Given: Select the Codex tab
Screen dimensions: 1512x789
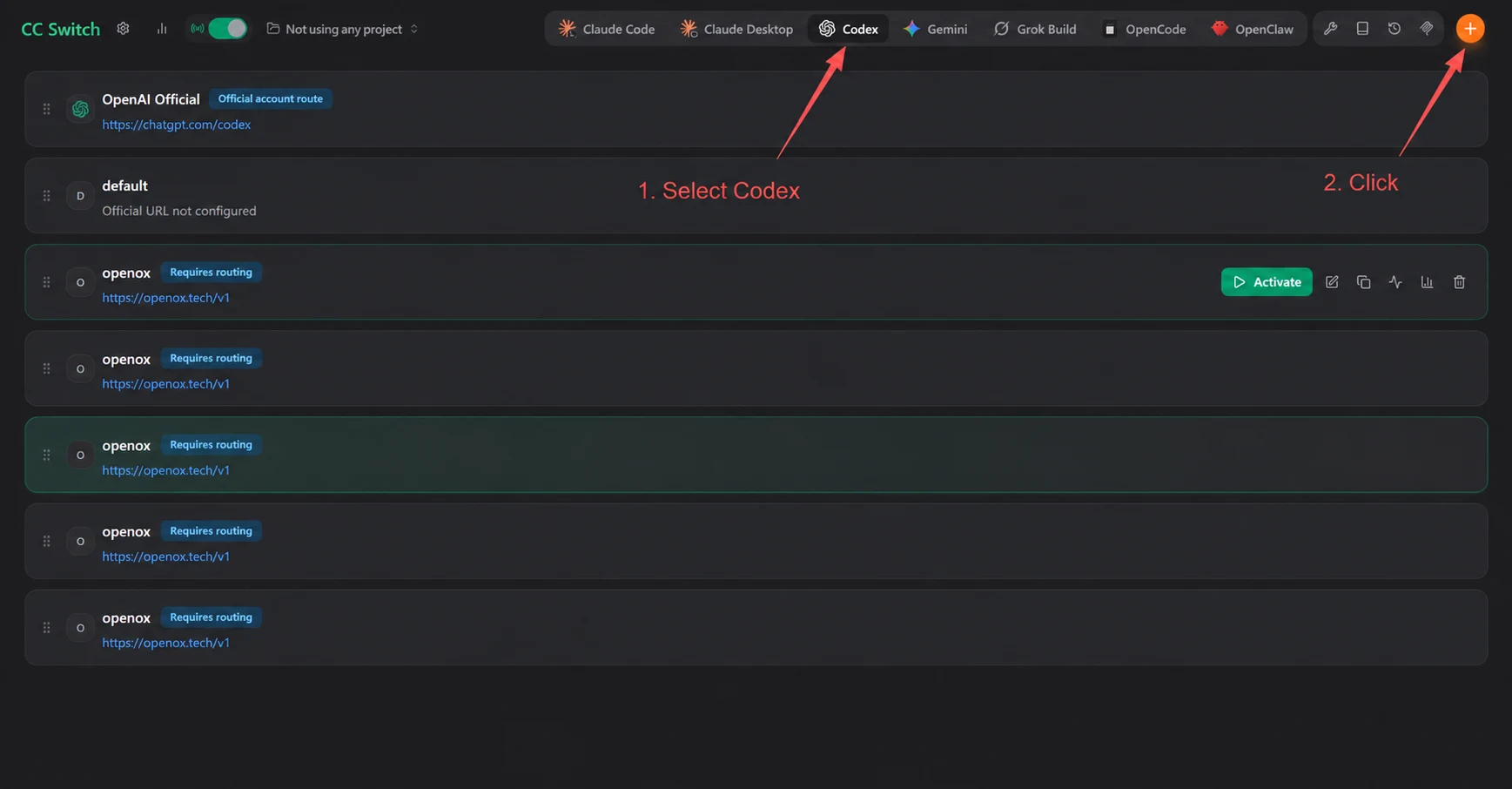Looking at the screenshot, I should (x=849, y=29).
